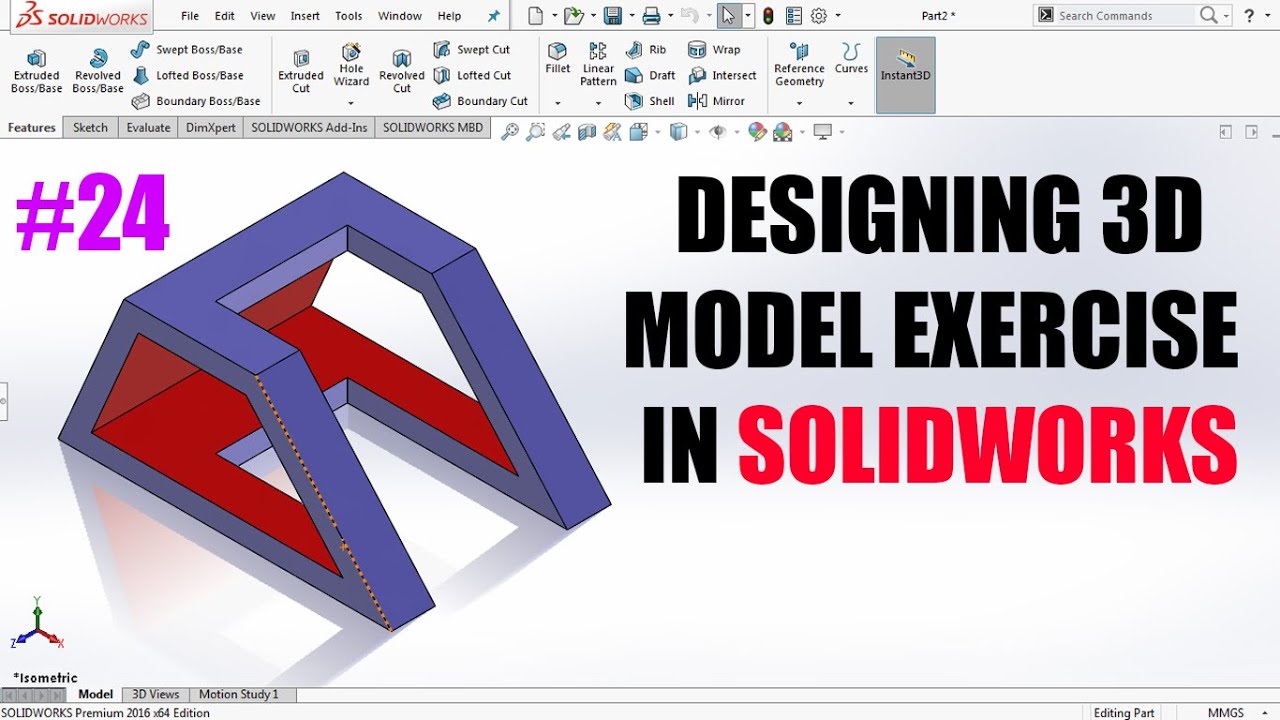Open the Linear Pattern tool
The height and width of the screenshot is (720, 1280).
click(598, 65)
